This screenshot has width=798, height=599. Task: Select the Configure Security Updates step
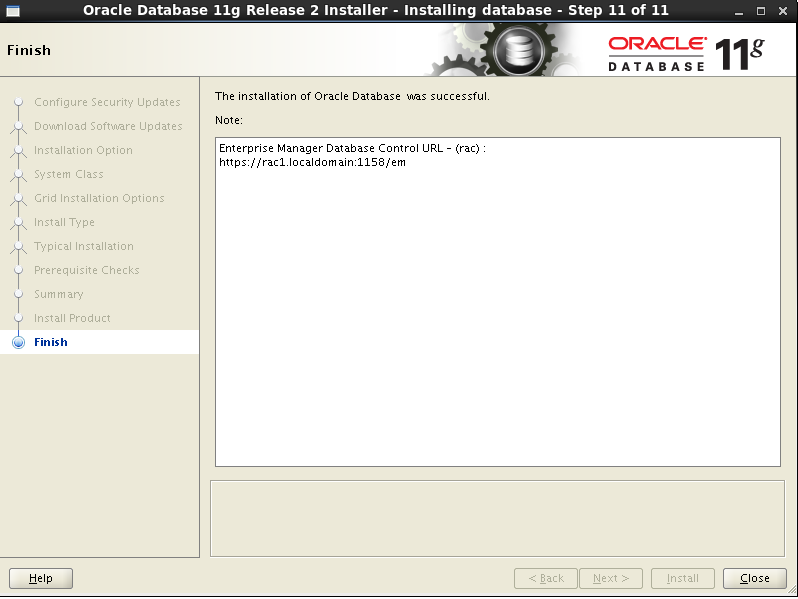point(107,102)
